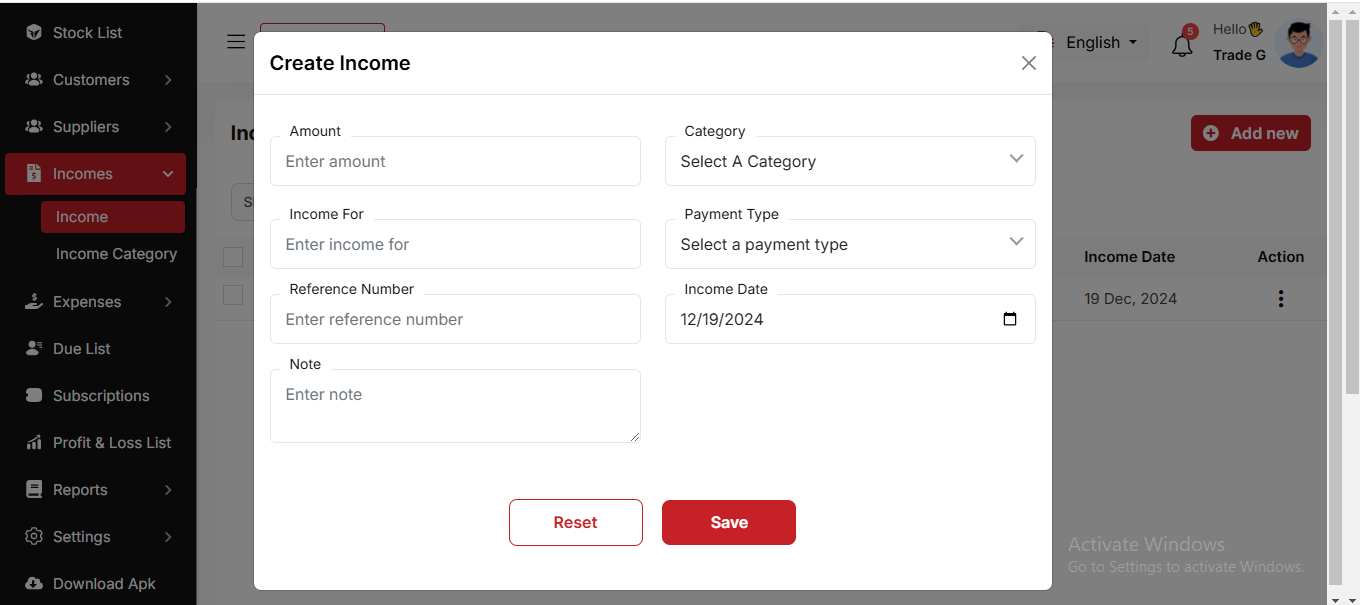Click the notification bell icon

(1182, 45)
